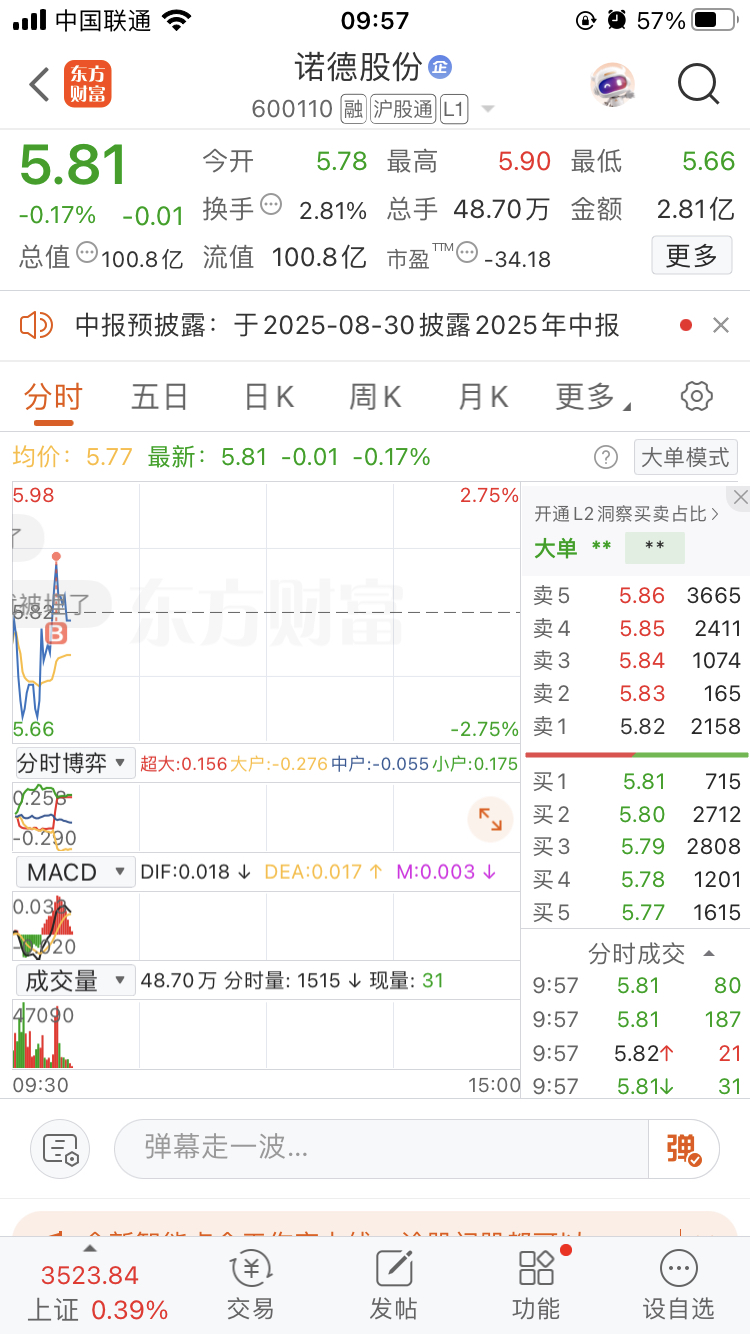Tap the trade row with volume 187
The image size is (750, 1334).
pos(636,1020)
